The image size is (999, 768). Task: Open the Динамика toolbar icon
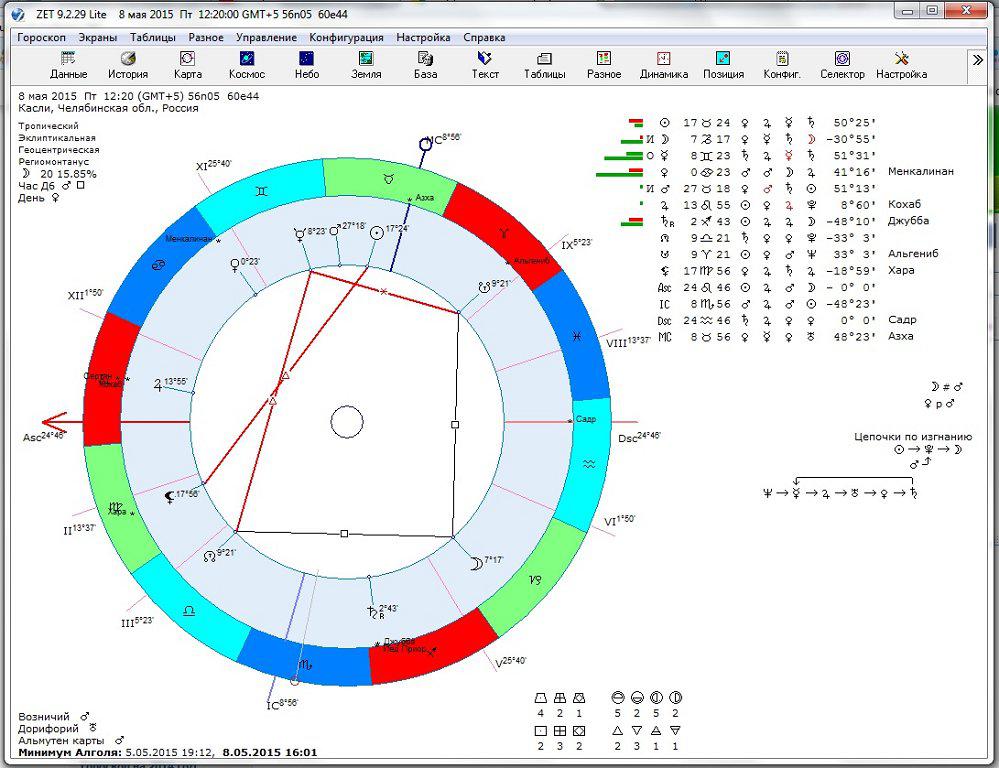point(663,66)
